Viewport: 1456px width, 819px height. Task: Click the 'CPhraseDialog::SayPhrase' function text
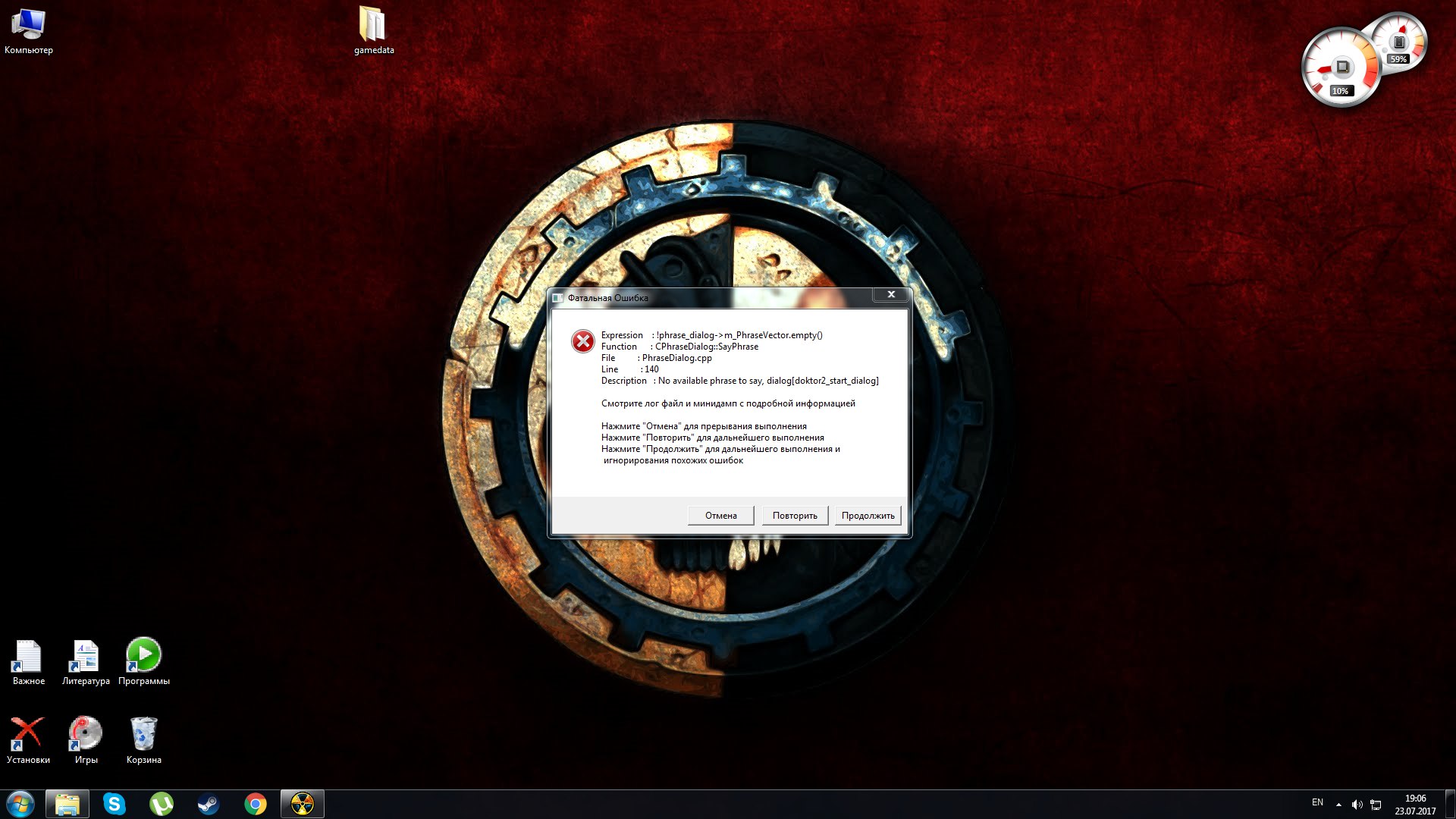pos(707,347)
